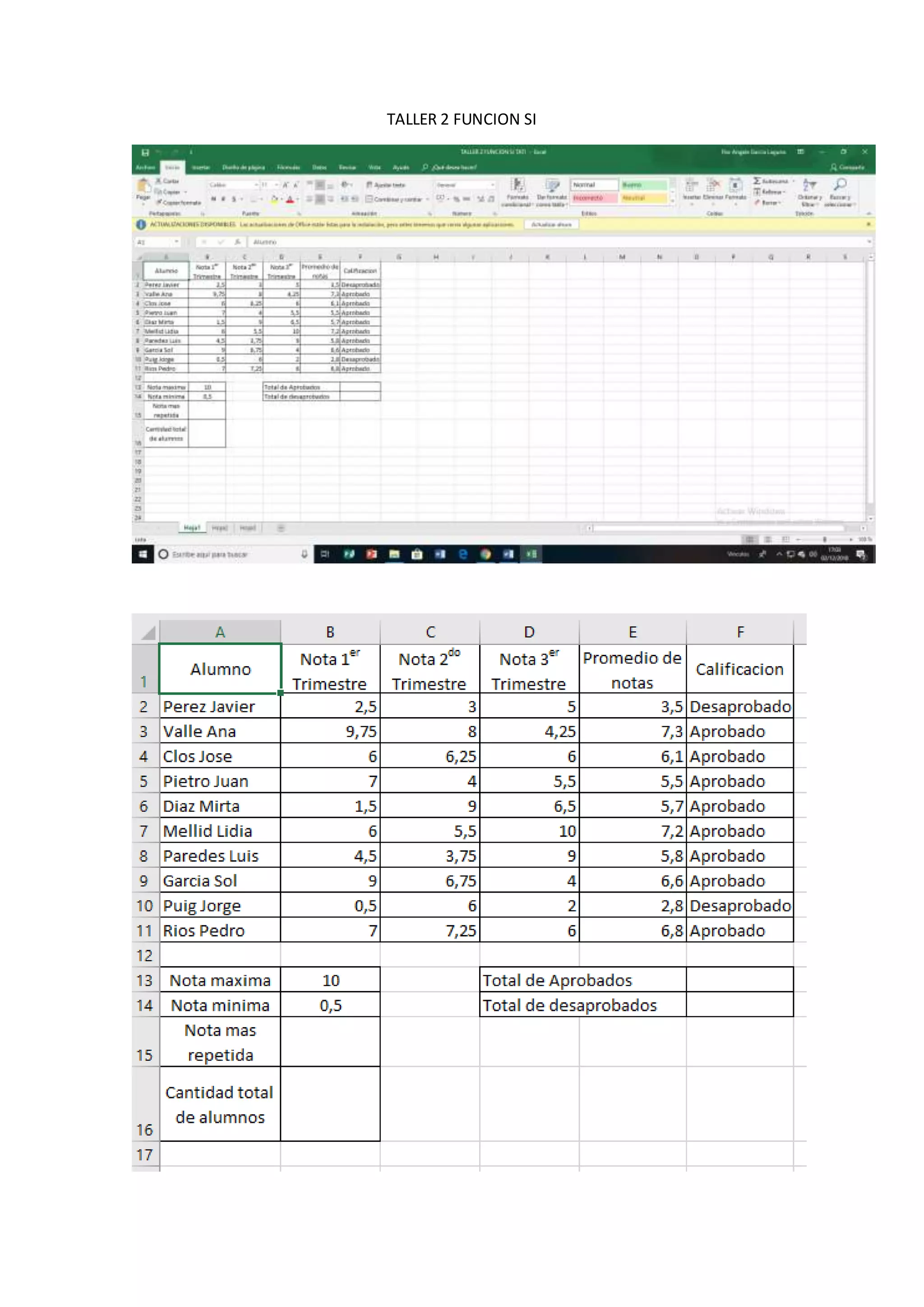Expand the Name Box dropdown arrow
Screen dimensions: 924x1307
(176, 242)
